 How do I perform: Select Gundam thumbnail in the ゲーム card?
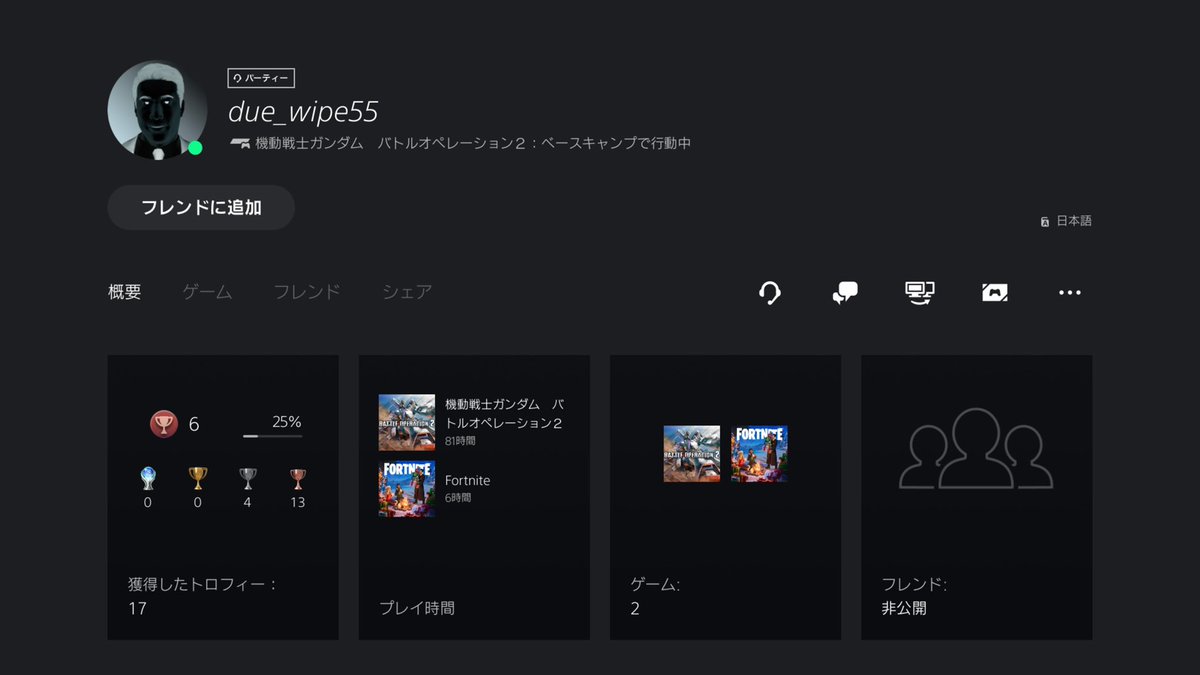tap(692, 454)
